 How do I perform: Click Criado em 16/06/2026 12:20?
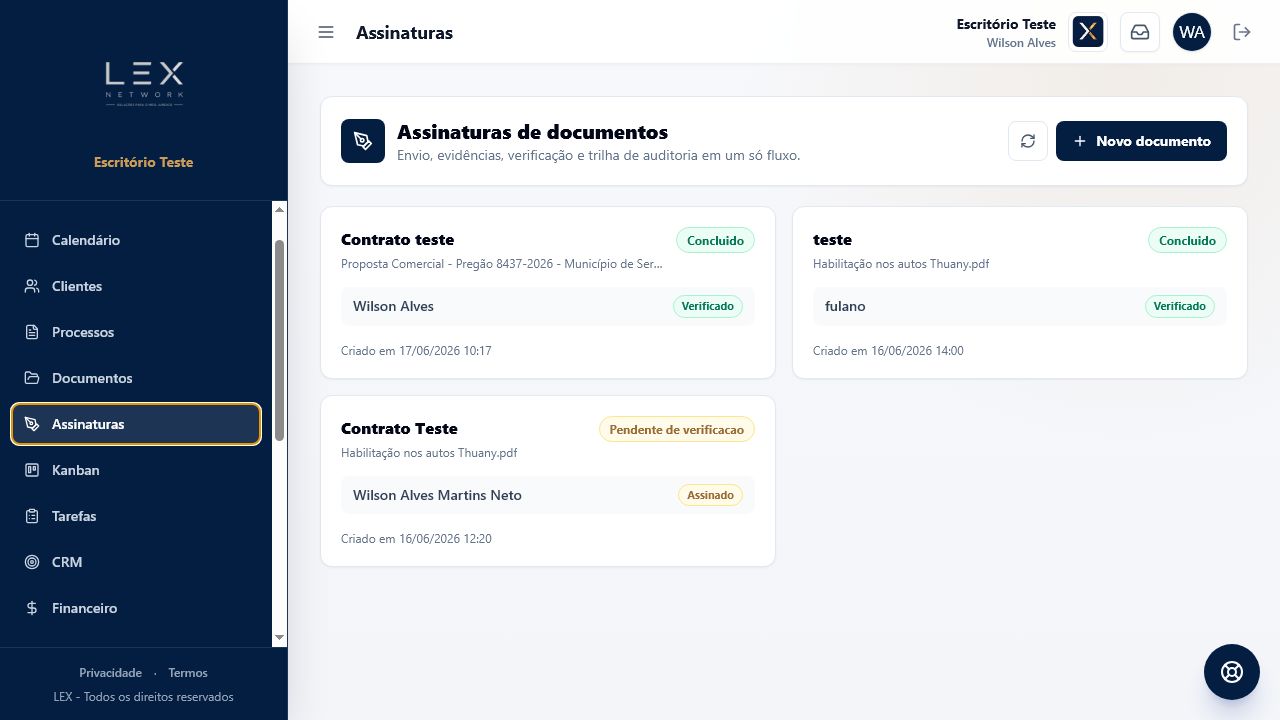pyautogui.click(x=416, y=539)
